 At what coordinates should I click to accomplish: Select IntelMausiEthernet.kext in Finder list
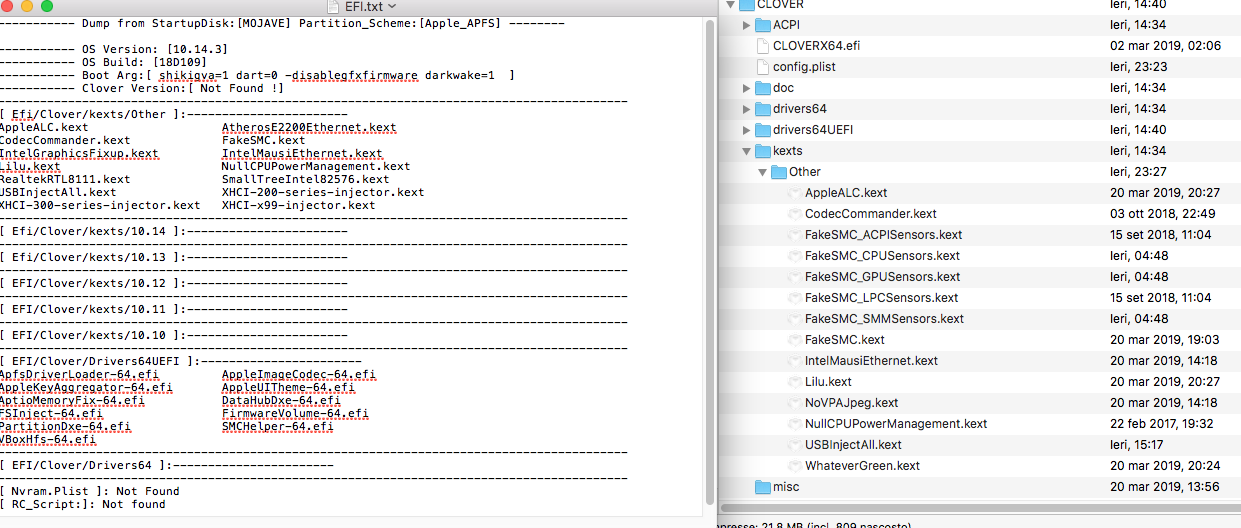coord(871,361)
